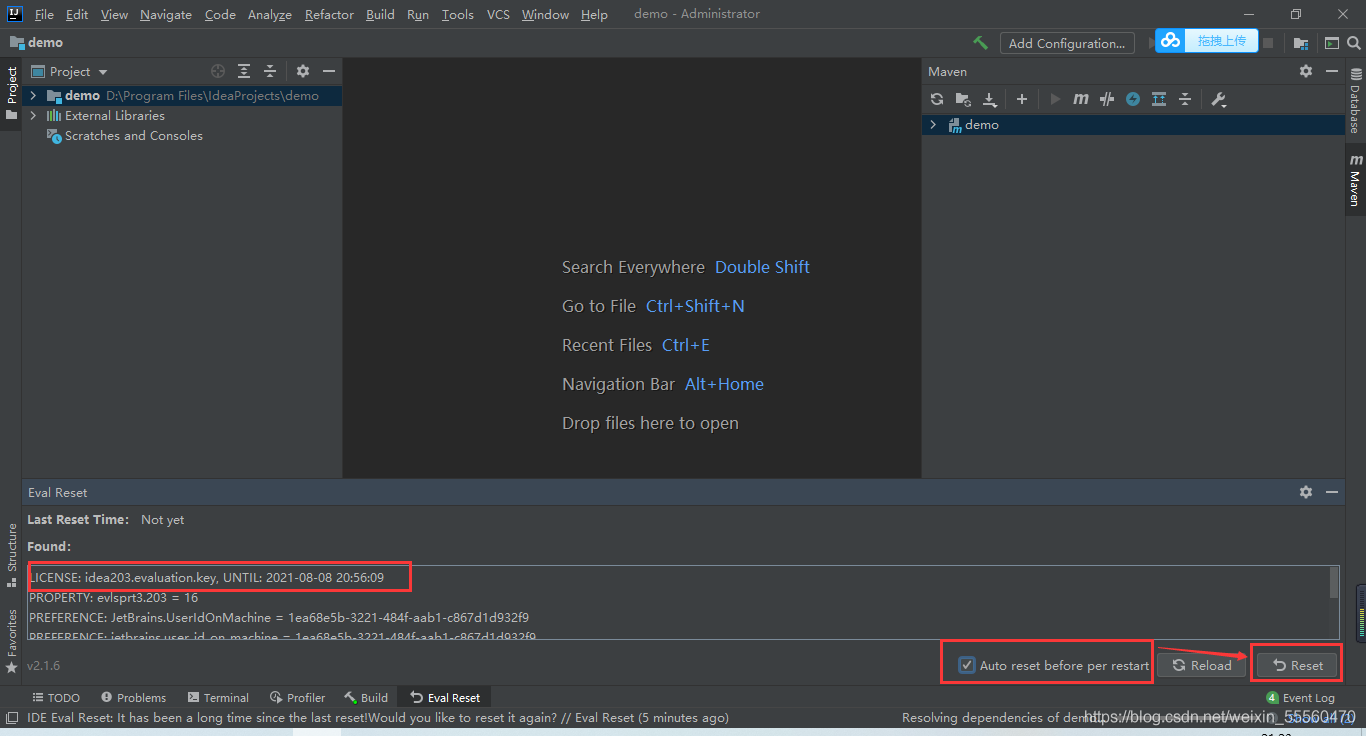Hide the Eval Reset panel
Viewport: 1366px width, 736px height.
point(1332,492)
